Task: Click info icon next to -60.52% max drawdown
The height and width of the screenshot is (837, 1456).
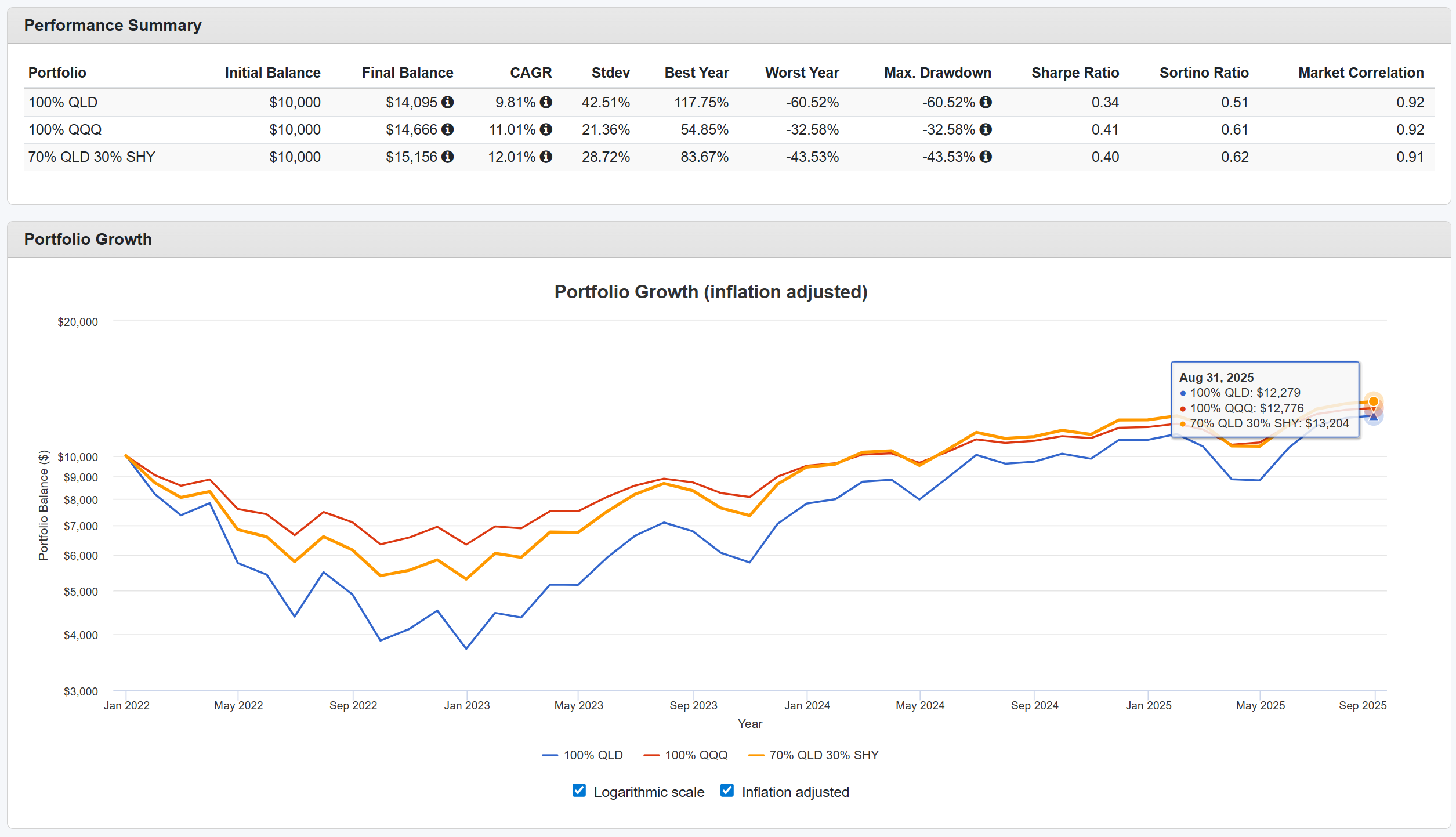Action: tap(986, 102)
